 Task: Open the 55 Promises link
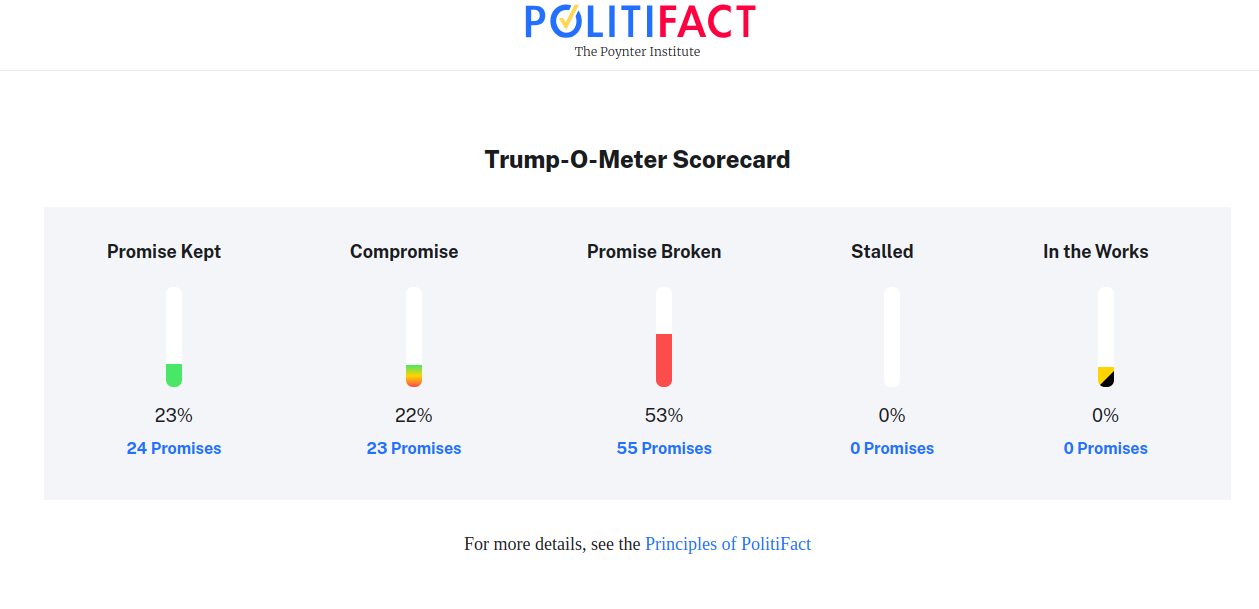[664, 449]
